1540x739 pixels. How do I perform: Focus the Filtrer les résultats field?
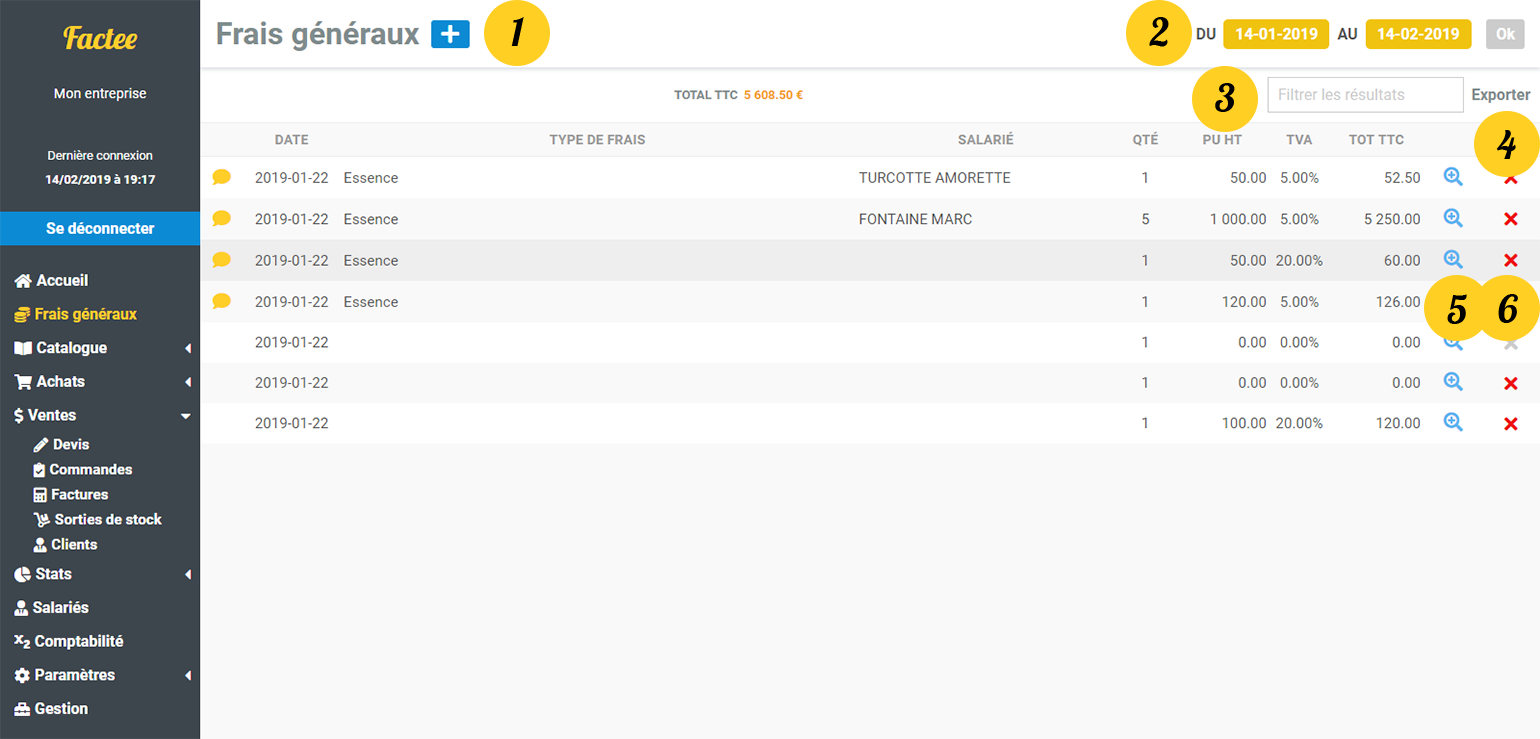point(1365,95)
